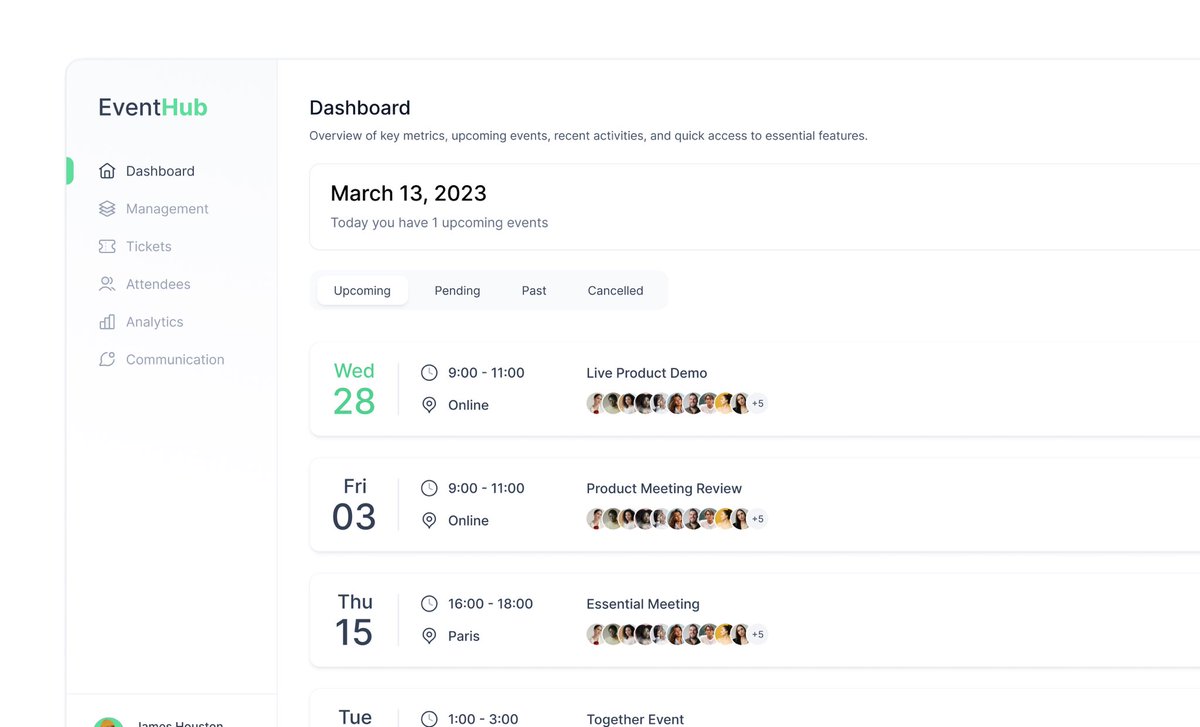Click the location pin for Live Product Demo
The image size is (1200, 727).
pyautogui.click(x=429, y=405)
